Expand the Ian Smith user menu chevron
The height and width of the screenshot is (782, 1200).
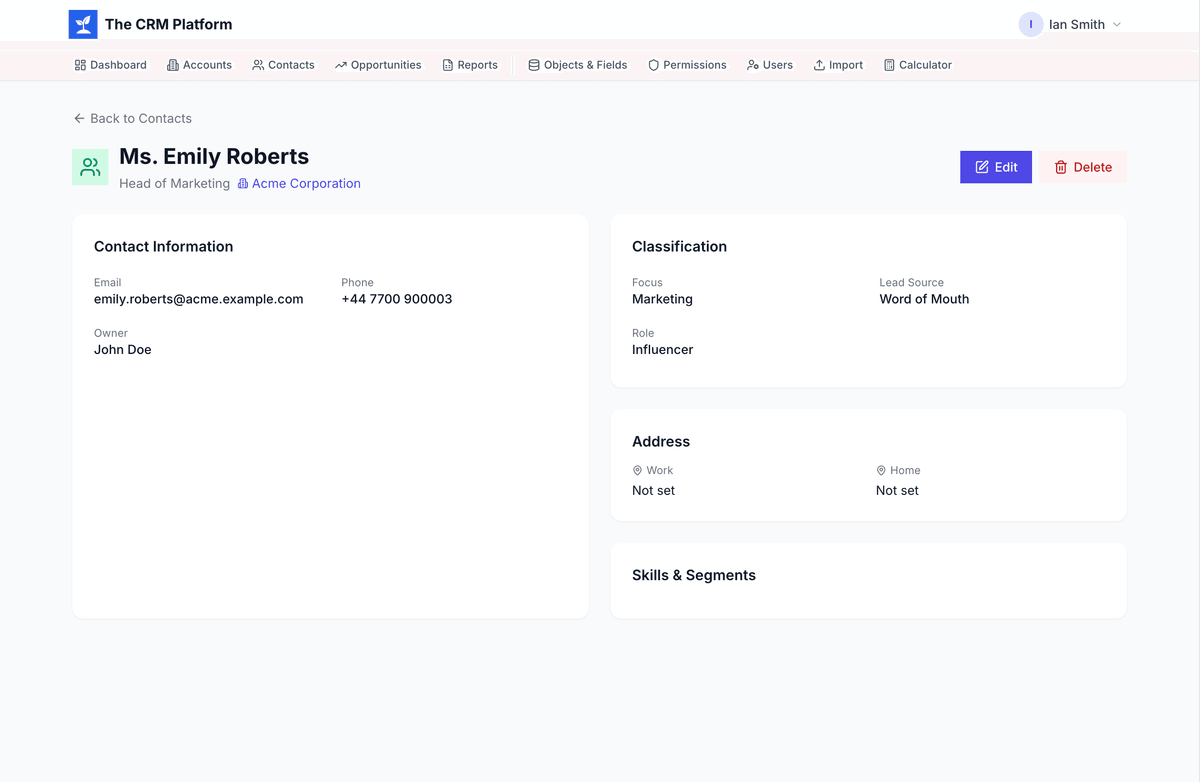click(x=1117, y=25)
